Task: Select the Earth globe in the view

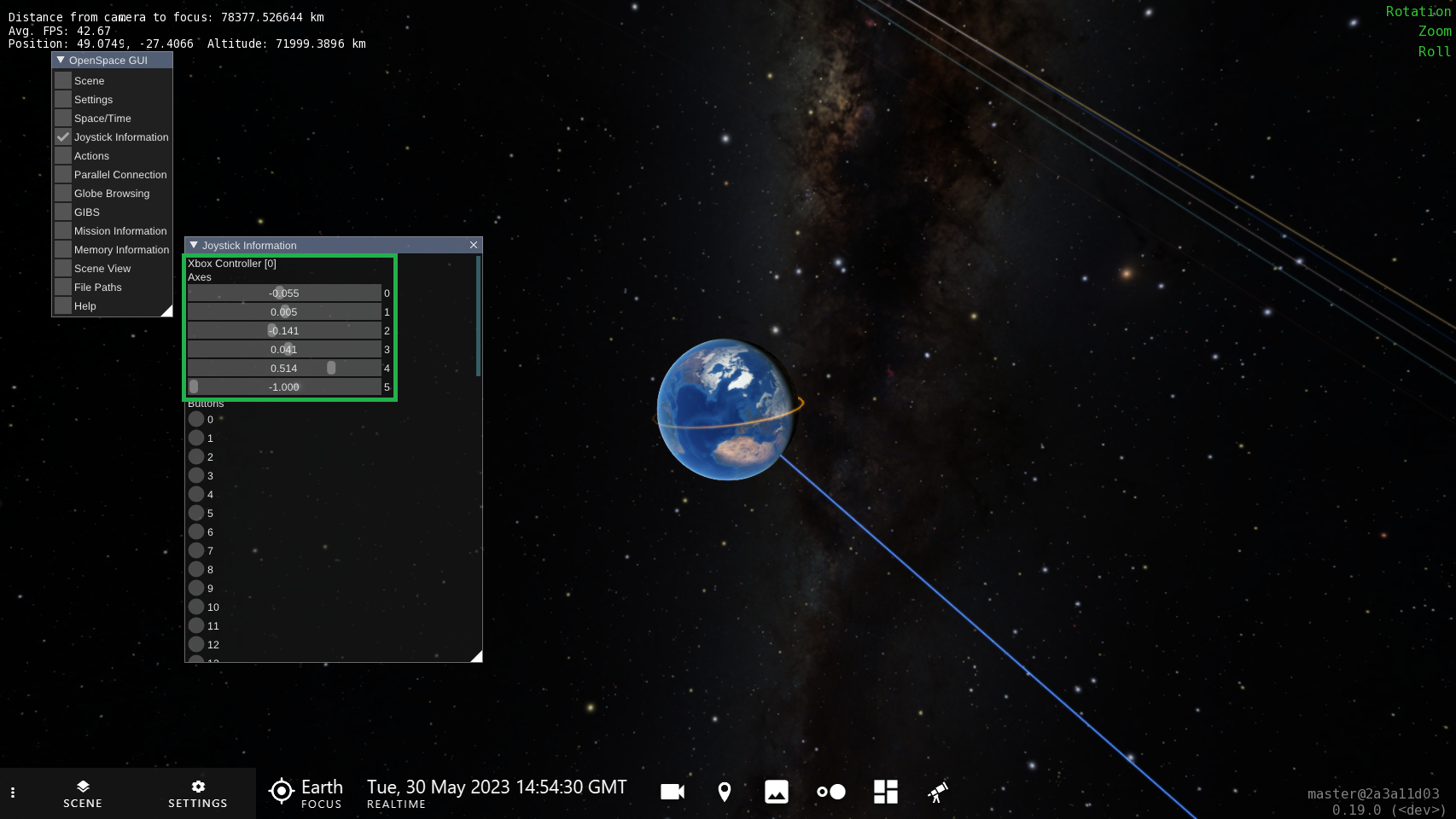Action: 728,409
